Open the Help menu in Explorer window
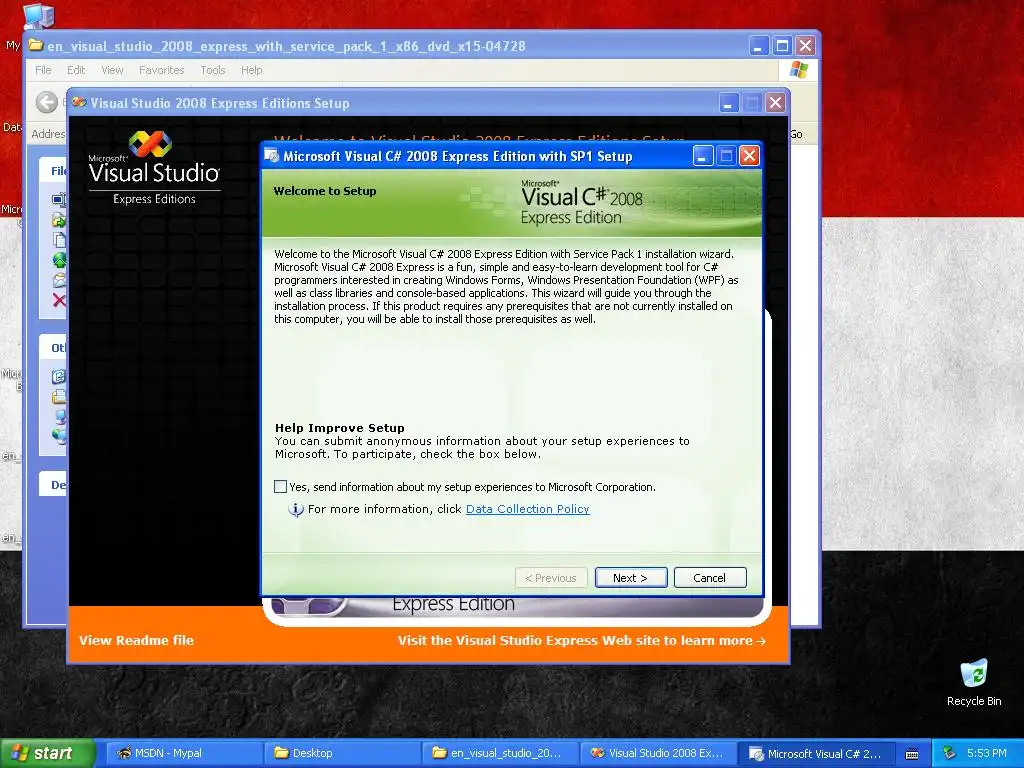This screenshot has height=768, width=1024. point(251,70)
